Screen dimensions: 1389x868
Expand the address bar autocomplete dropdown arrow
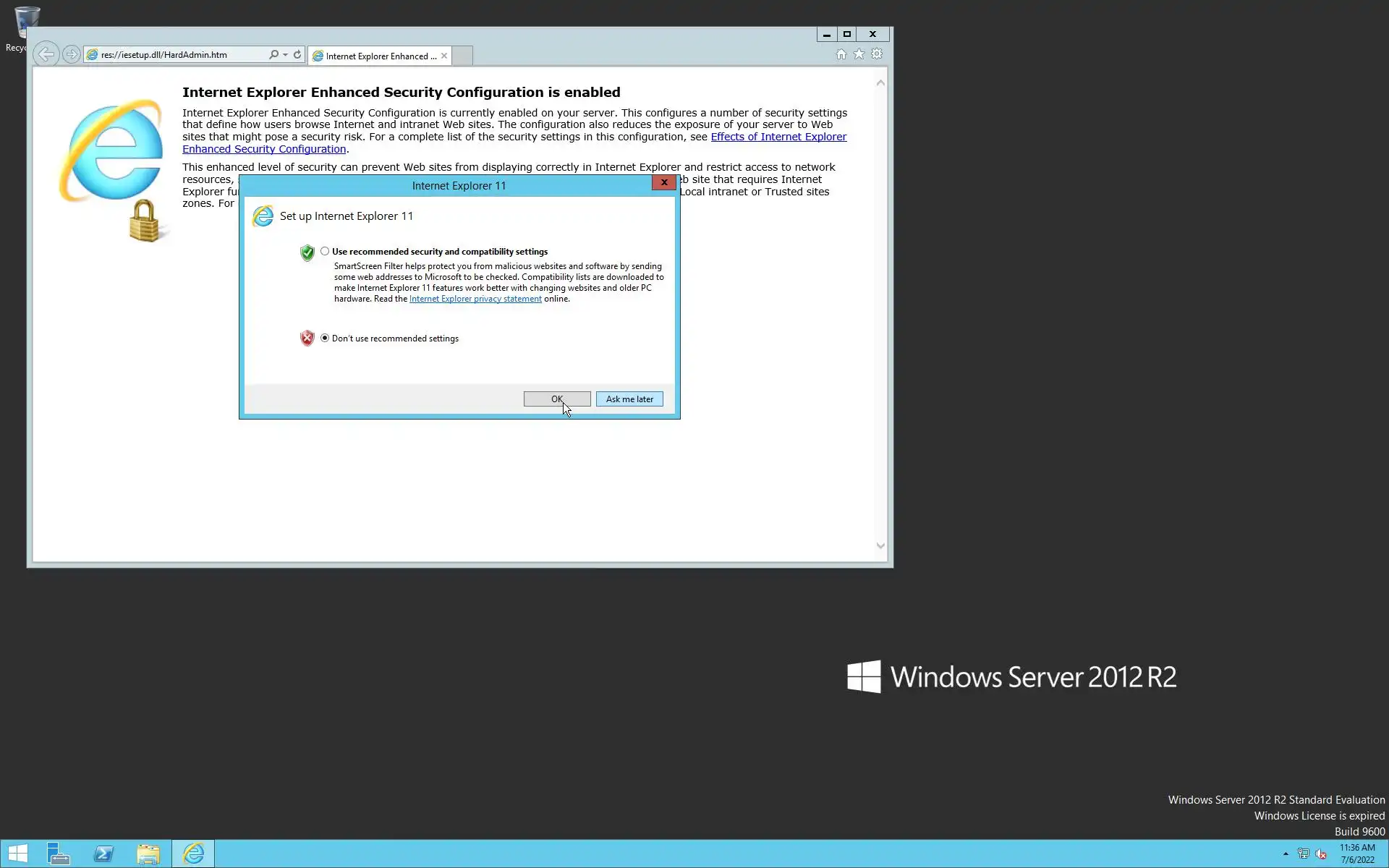point(286,55)
